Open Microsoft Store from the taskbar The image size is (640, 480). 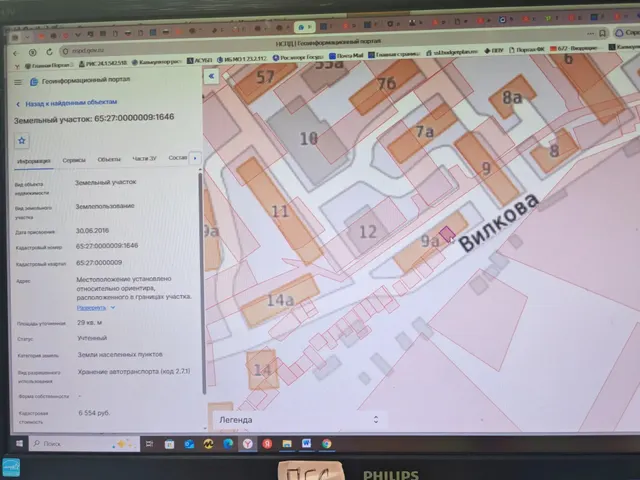[x=169, y=444]
